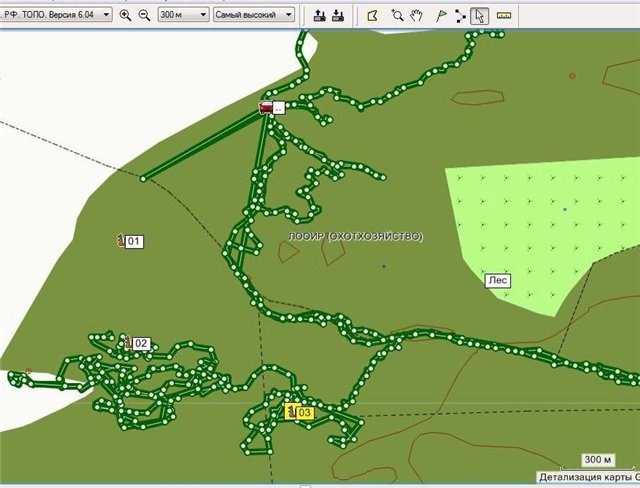Click the zoom in magnifier icon
Viewport: 640px width, 488px height.
pyautogui.click(x=125, y=15)
